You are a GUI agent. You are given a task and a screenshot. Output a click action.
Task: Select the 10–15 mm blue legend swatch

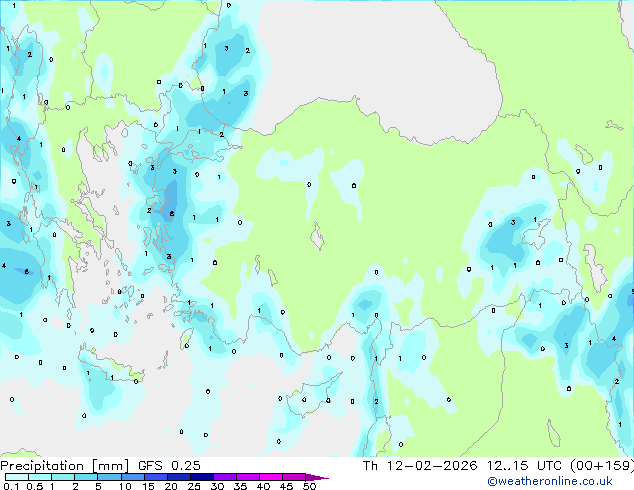click(132, 477)
